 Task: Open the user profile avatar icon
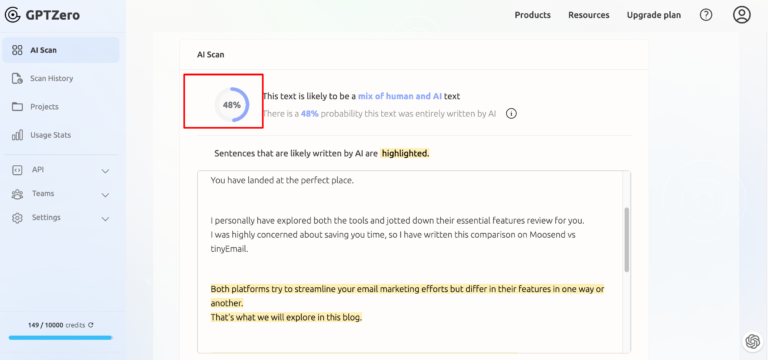click(x=742, y=15)
